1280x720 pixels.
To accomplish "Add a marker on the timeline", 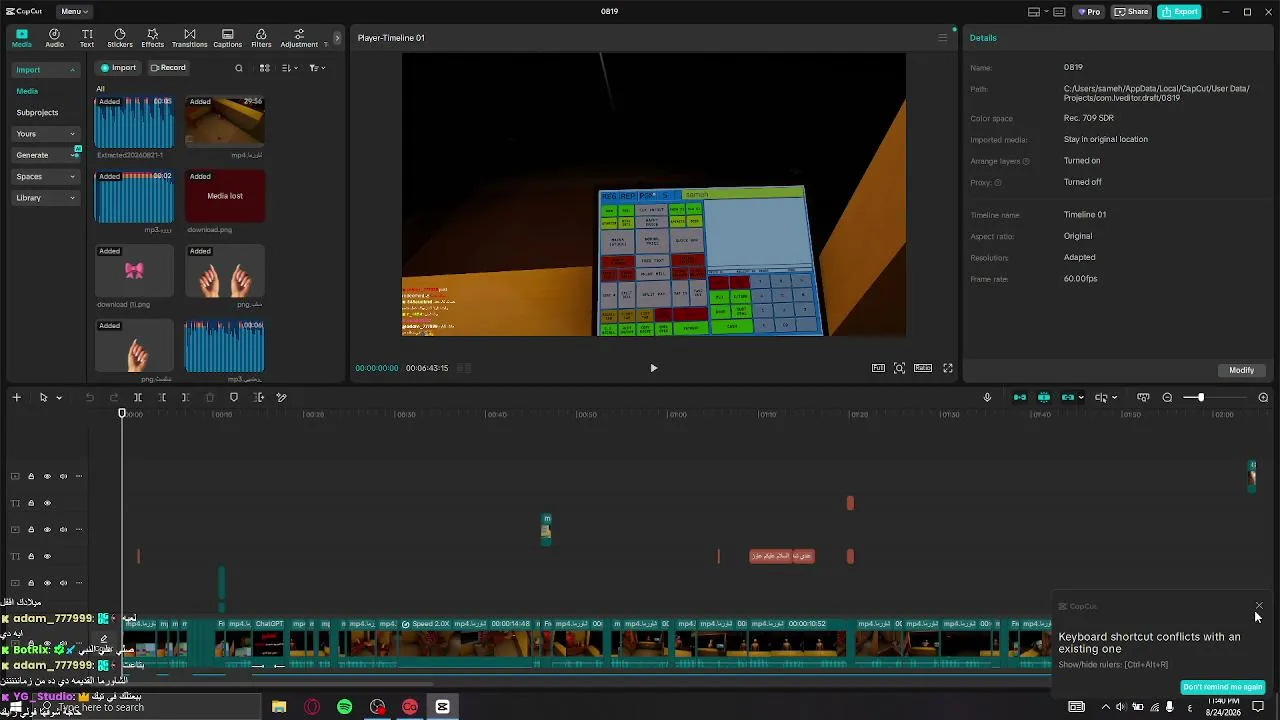I will point(234,398).
